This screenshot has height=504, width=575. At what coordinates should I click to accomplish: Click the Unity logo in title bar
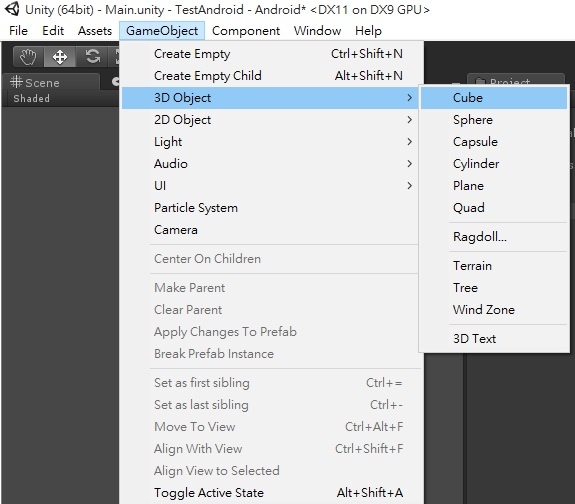[x=12, y=9]
